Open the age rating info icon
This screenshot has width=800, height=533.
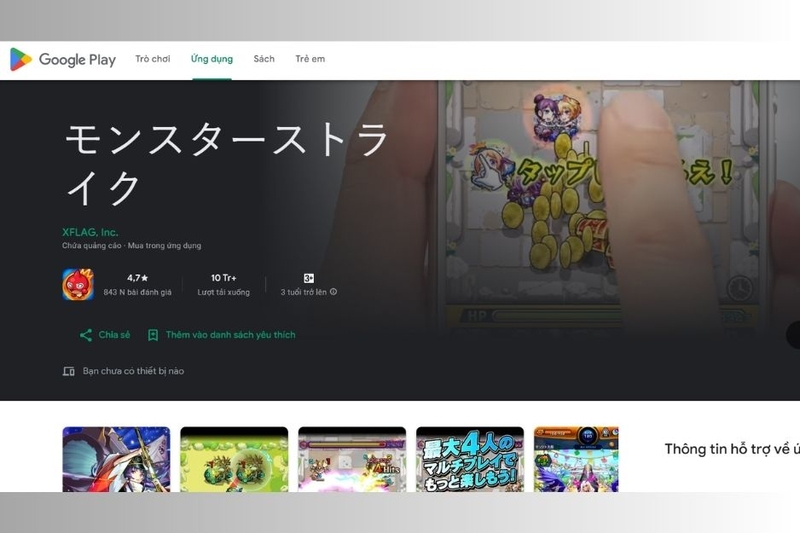[x=333, y=292]
